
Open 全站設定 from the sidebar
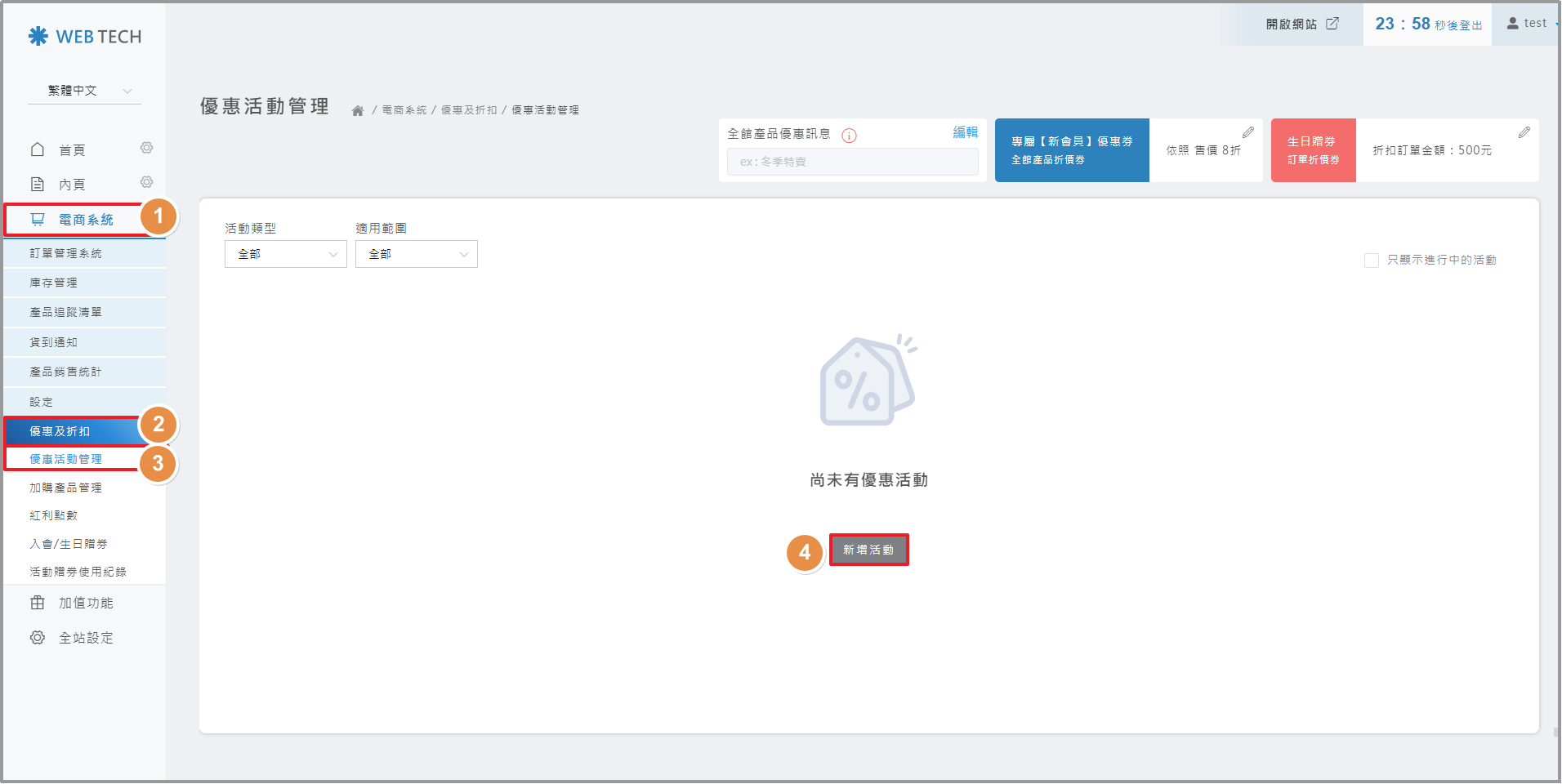(x=86, y=638)
